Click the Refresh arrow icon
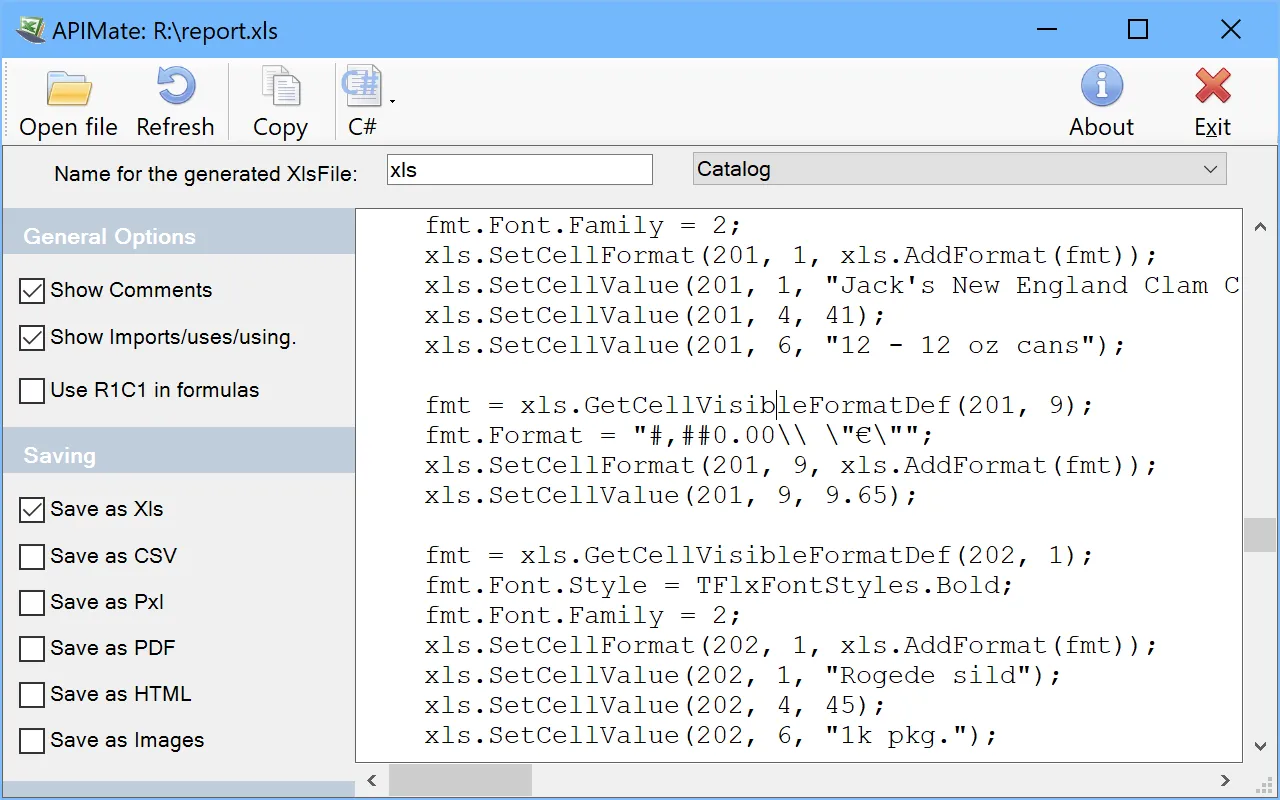 coord(175,88)
